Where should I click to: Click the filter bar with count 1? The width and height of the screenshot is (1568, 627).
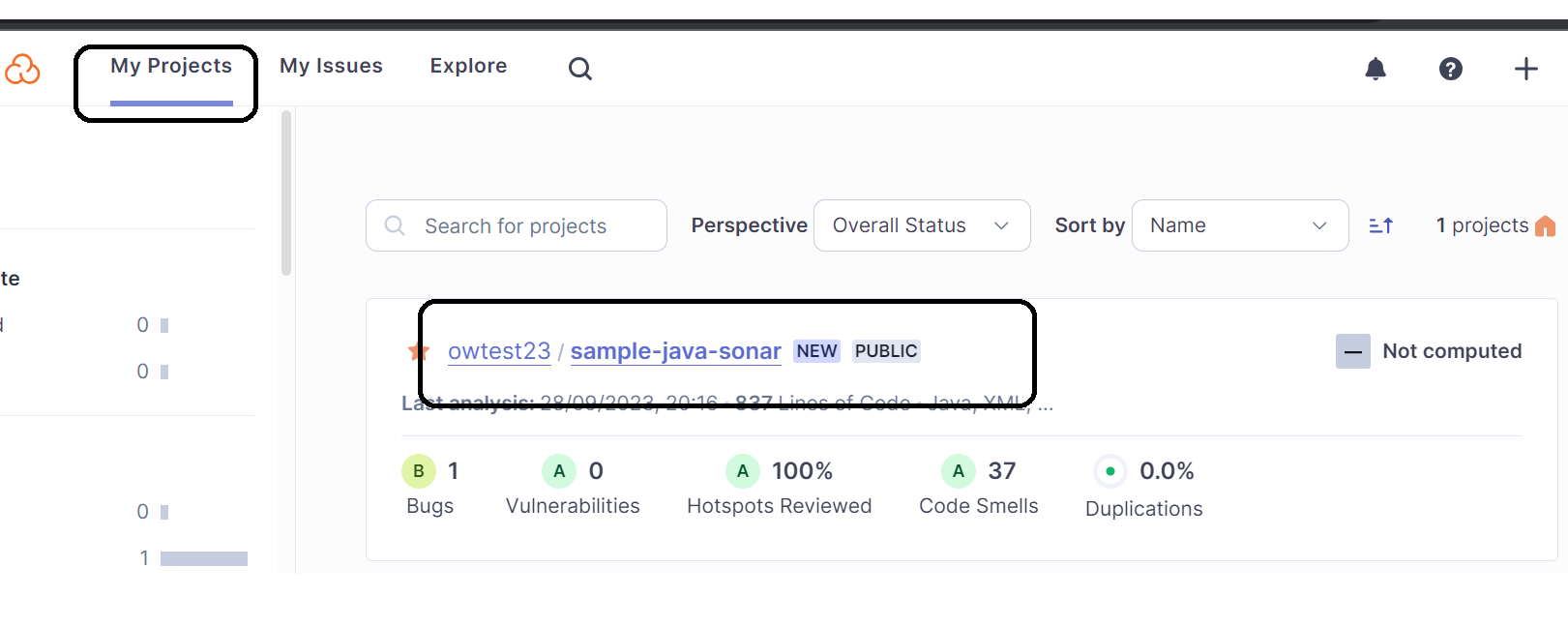203,558
